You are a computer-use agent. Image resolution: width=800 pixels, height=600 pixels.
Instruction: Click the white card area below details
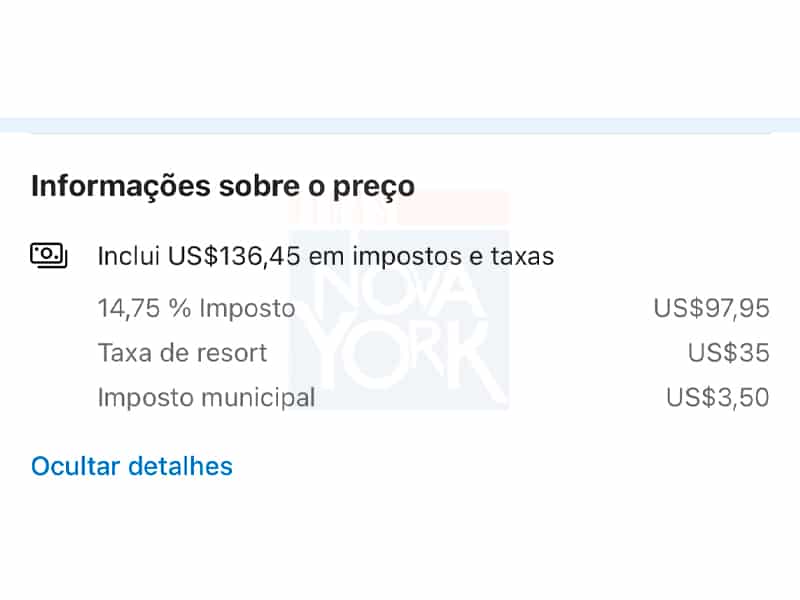coord(400,540)
